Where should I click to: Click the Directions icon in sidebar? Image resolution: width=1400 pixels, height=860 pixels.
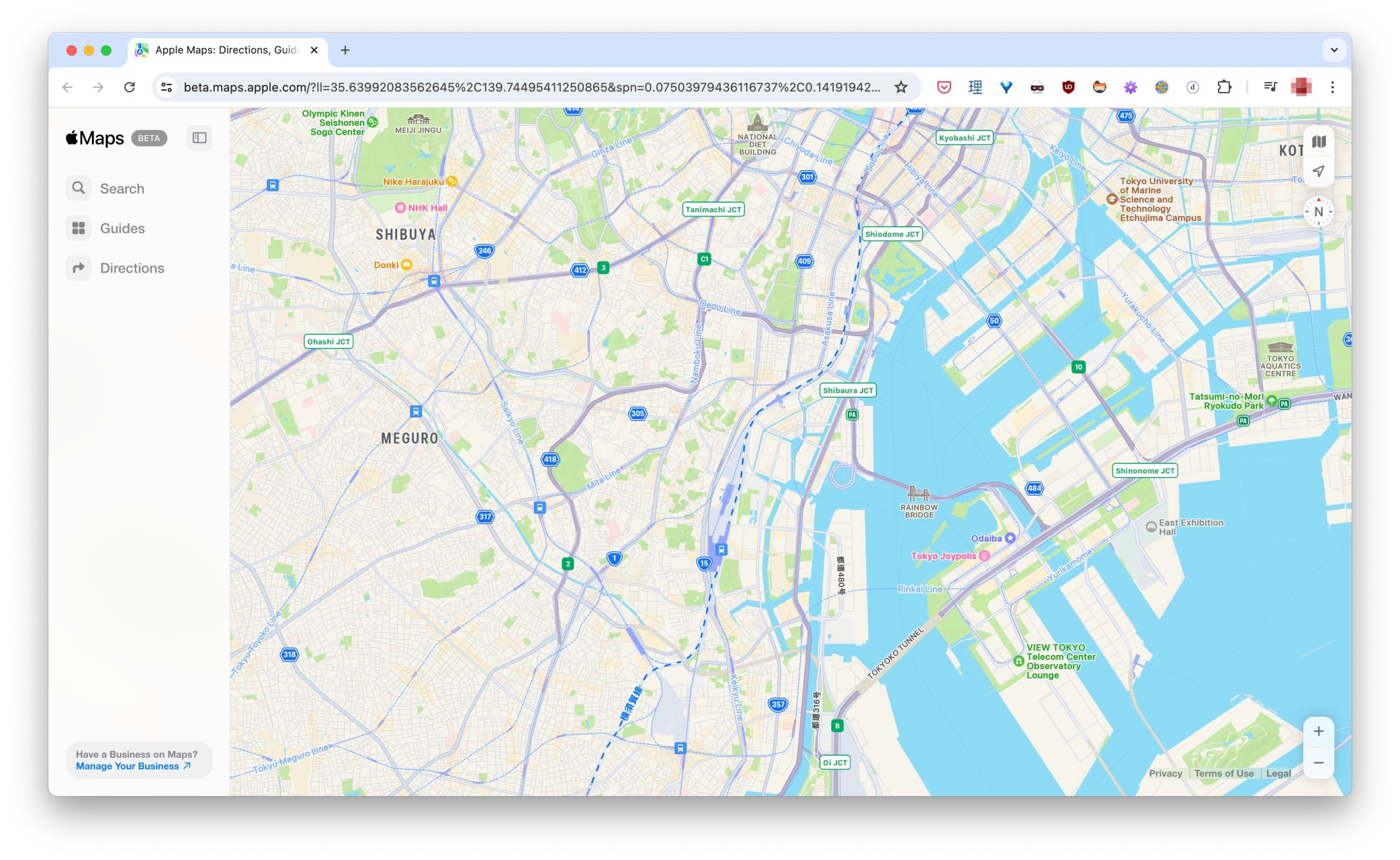tap(78, 267)
